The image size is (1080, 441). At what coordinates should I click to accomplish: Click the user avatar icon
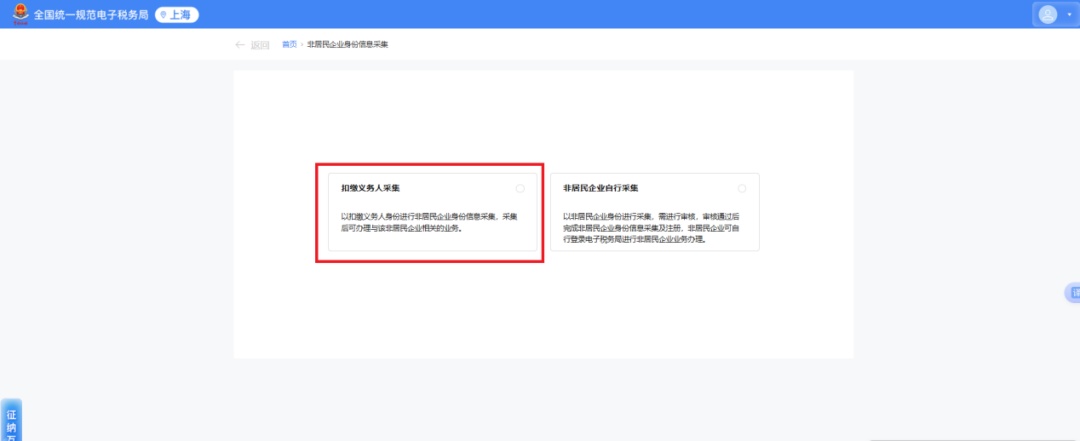pyautogui.click(x=1048, y=14)
